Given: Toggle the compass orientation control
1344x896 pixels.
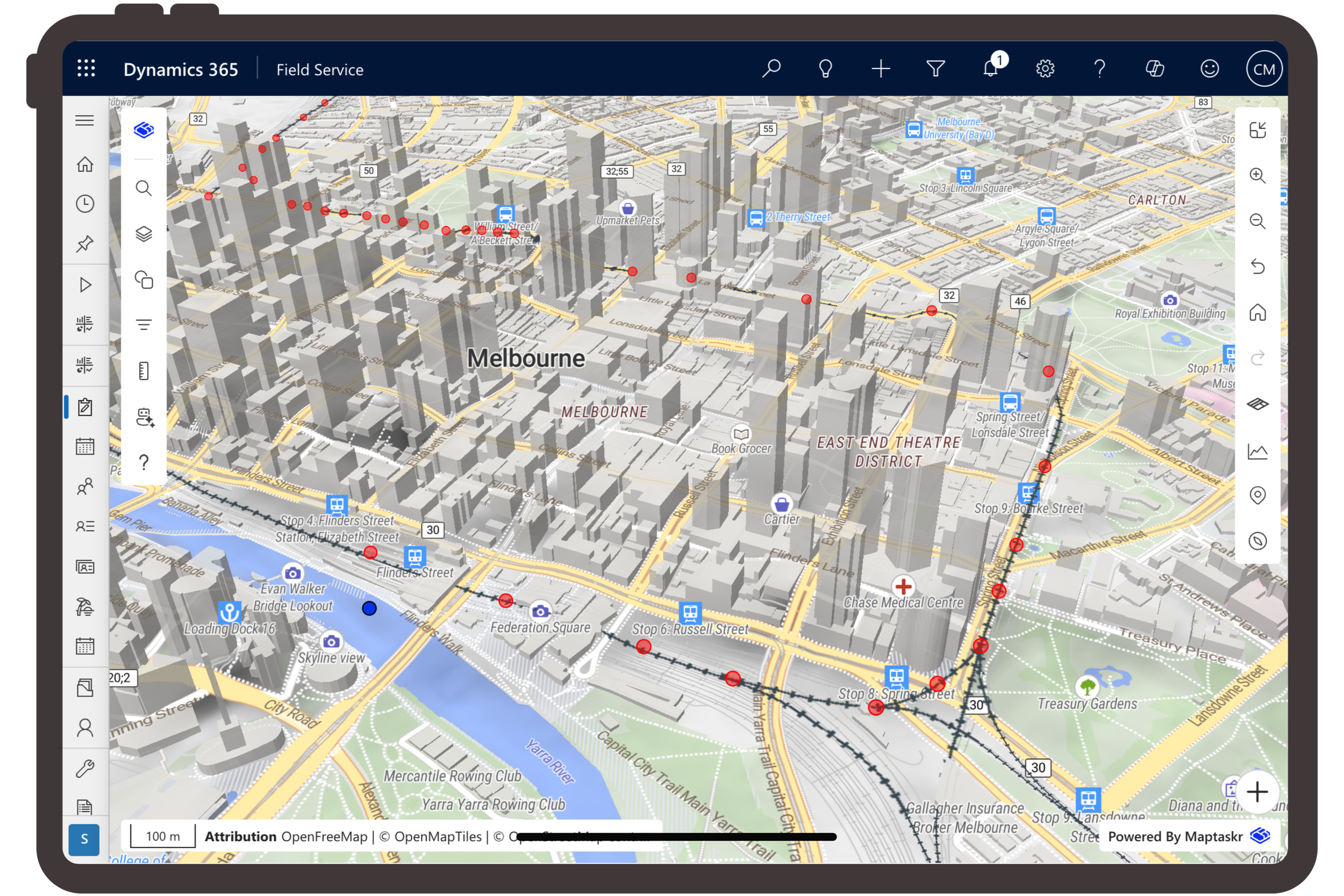Looking at the screenshot, I should click(1257, 541).
